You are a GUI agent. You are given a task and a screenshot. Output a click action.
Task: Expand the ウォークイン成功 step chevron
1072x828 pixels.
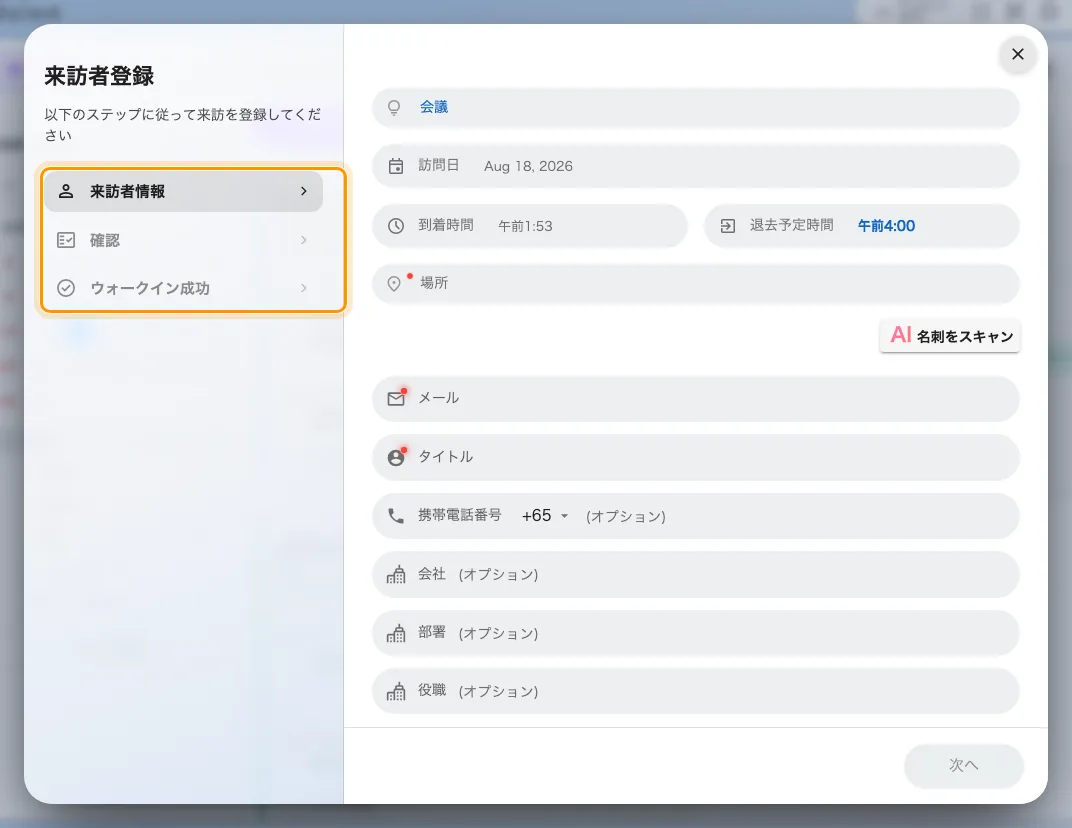click(x=304, y=288)
